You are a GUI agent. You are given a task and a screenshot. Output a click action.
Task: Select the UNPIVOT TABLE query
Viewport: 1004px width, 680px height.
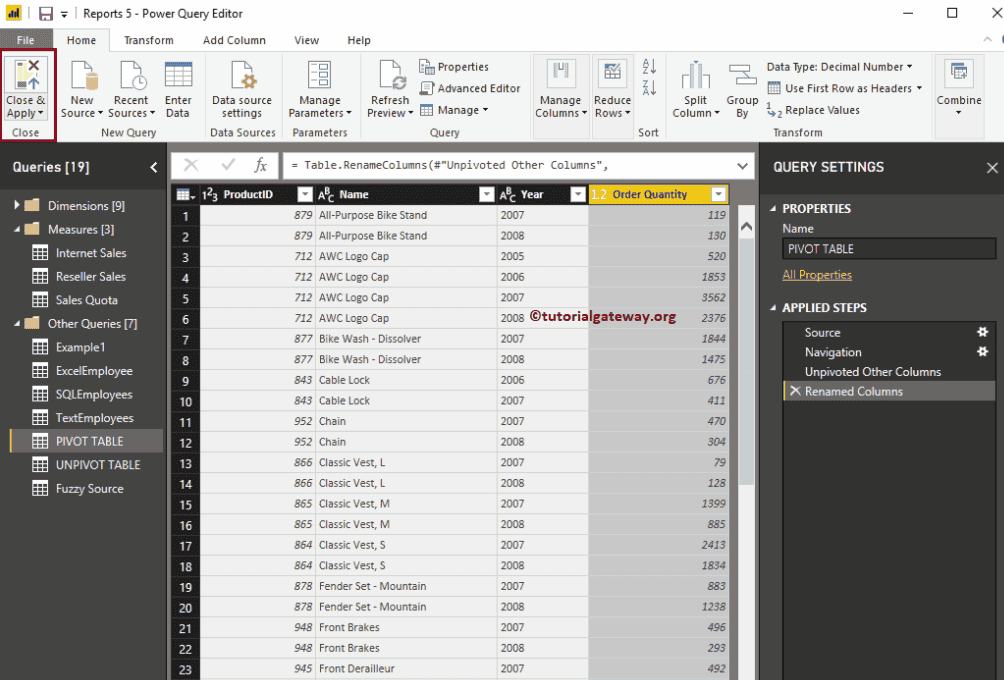pyautogui.click(x=97, y=465)
